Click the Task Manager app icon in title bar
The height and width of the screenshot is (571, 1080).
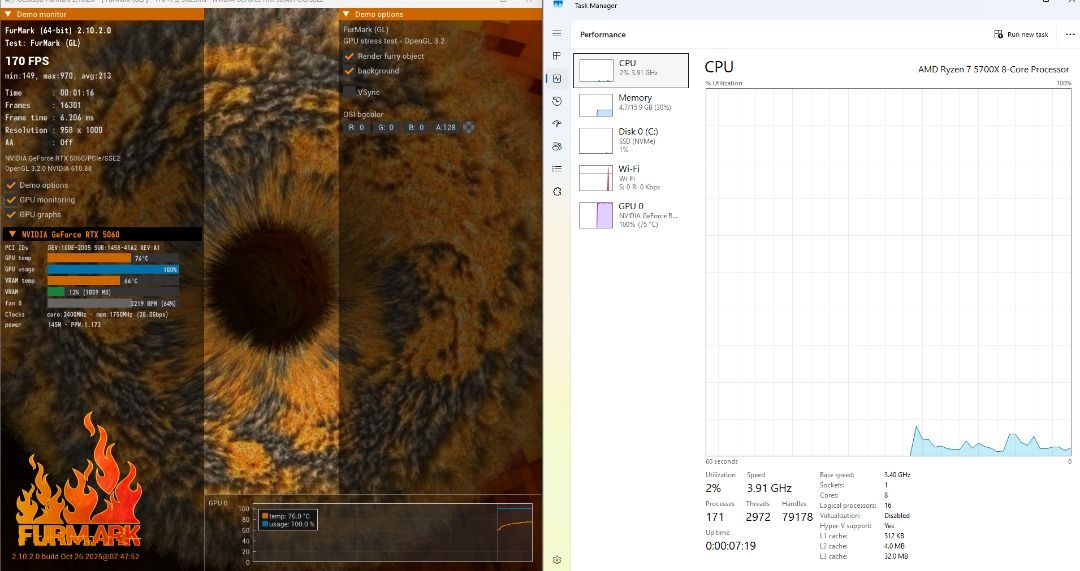pyautogui.click(x=559, y=4)
